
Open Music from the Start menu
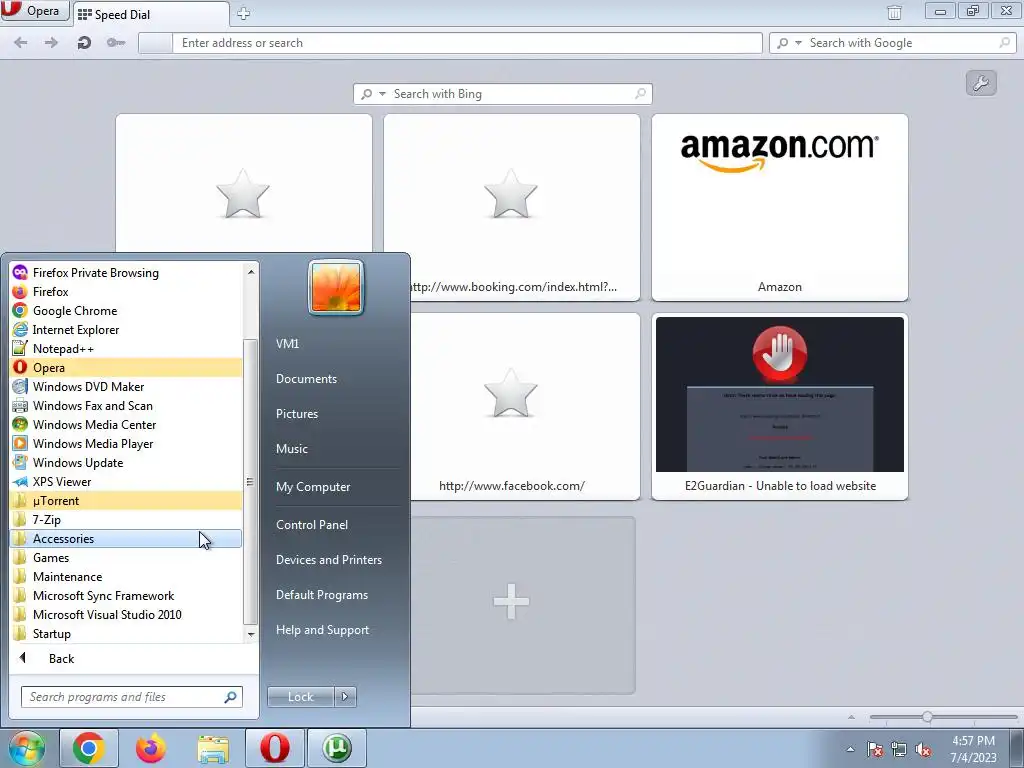tap(292, 449)
